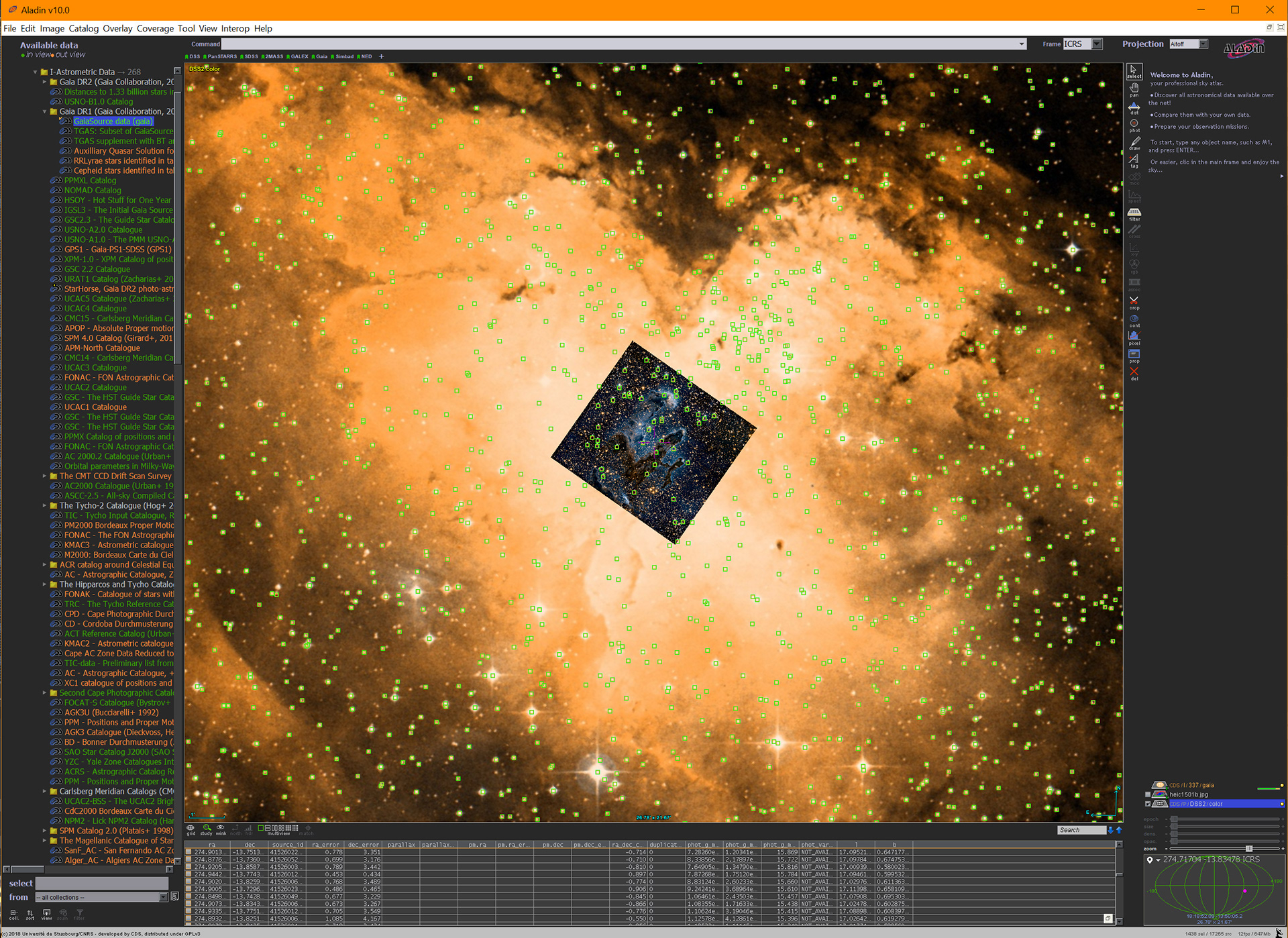Select the phot photometry tool
Screen dimensions: 1288x938
coord(1134,125)
